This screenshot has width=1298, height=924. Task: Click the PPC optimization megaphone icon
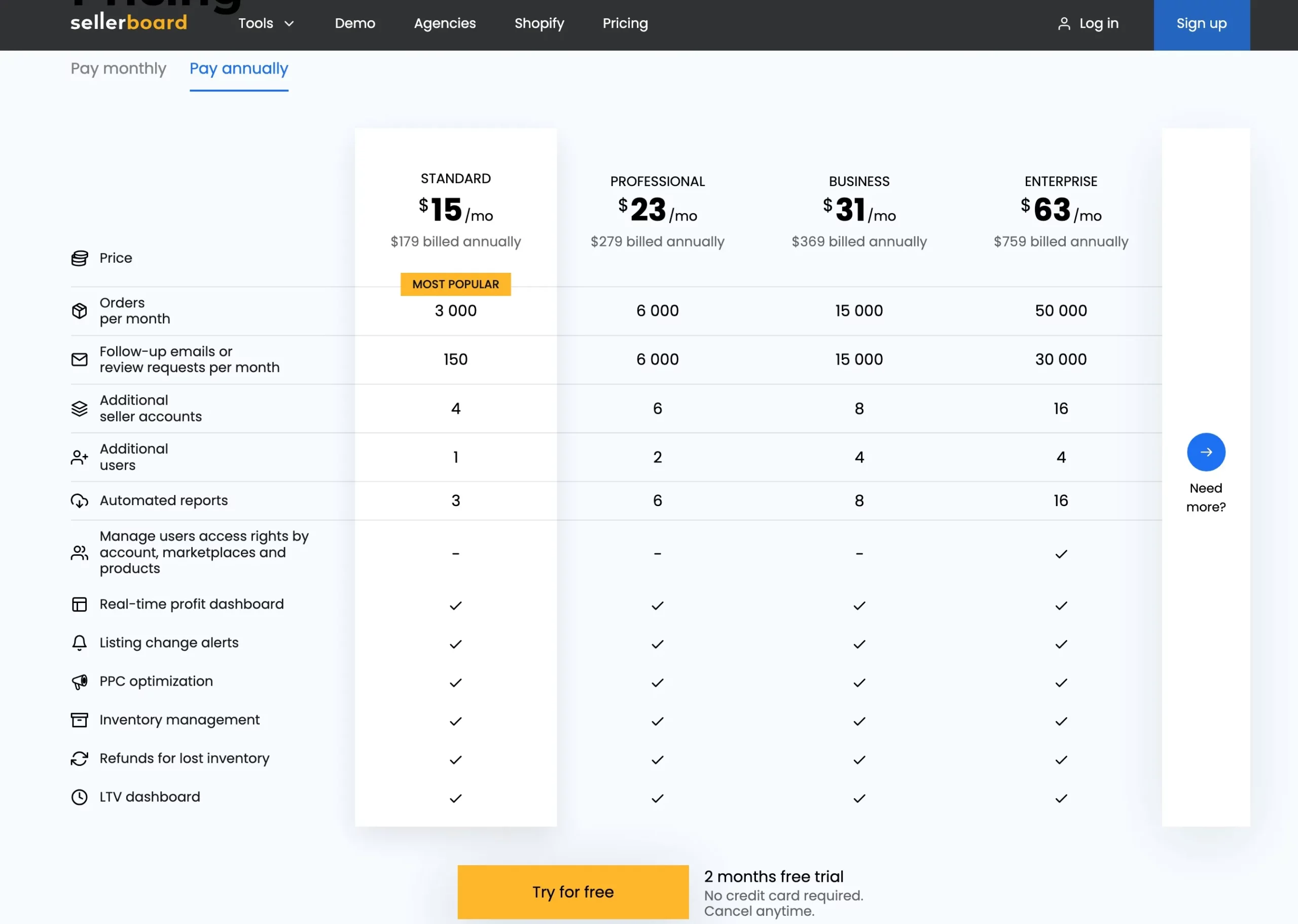[x=80, y=682]
